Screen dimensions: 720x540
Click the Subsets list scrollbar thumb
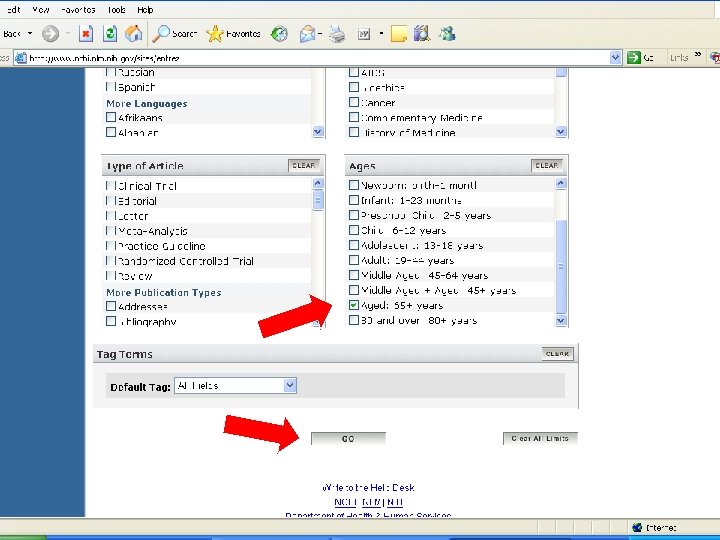click(x=561, y=72)
